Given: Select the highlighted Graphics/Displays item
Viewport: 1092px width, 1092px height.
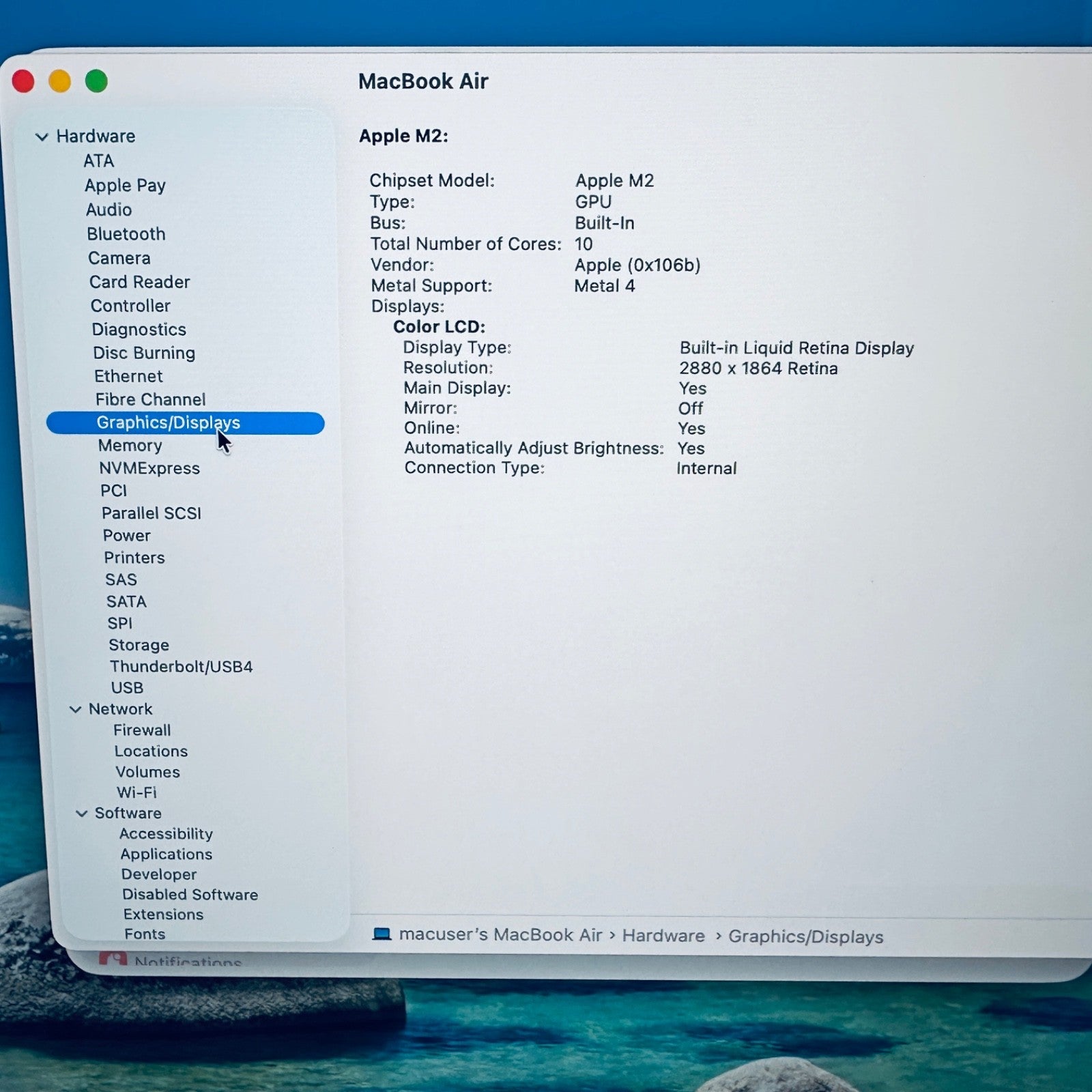Looking at the screenshot, I should click(185, 423).
